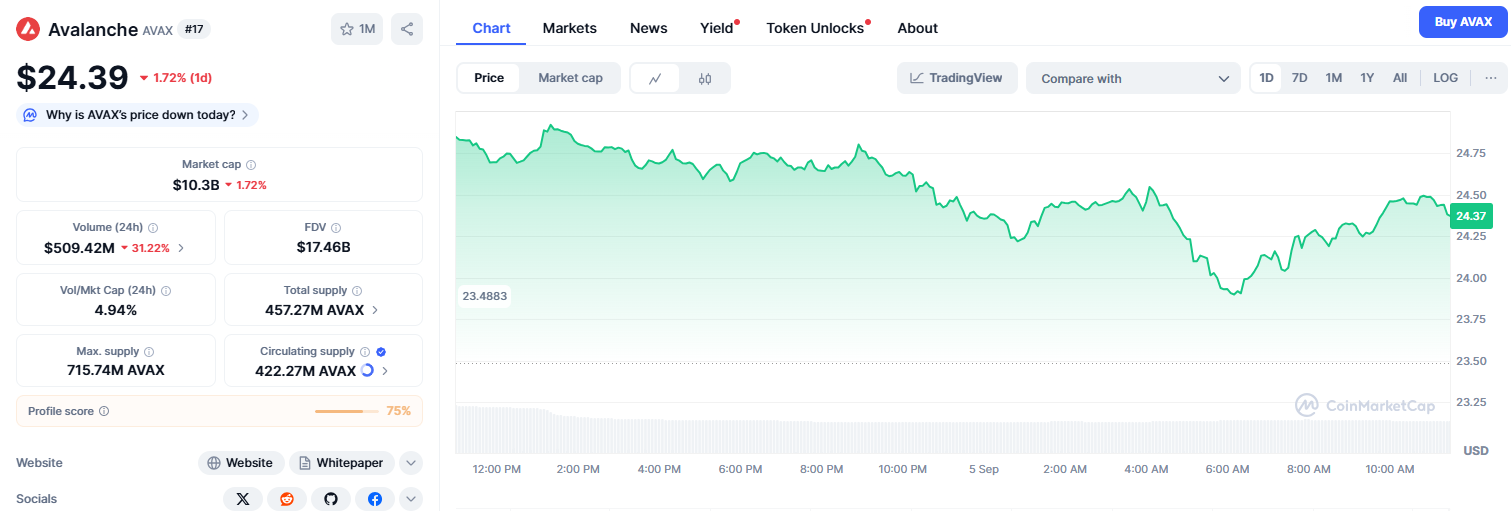Set chart range to 7D
This screenshot has height=511, width=1511.
coord(1300,78)
